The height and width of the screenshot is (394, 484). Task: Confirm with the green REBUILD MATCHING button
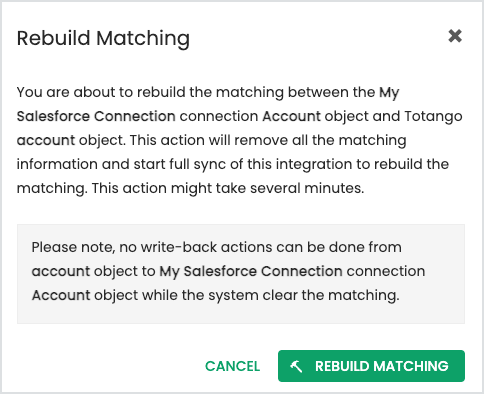click(371, 366)
